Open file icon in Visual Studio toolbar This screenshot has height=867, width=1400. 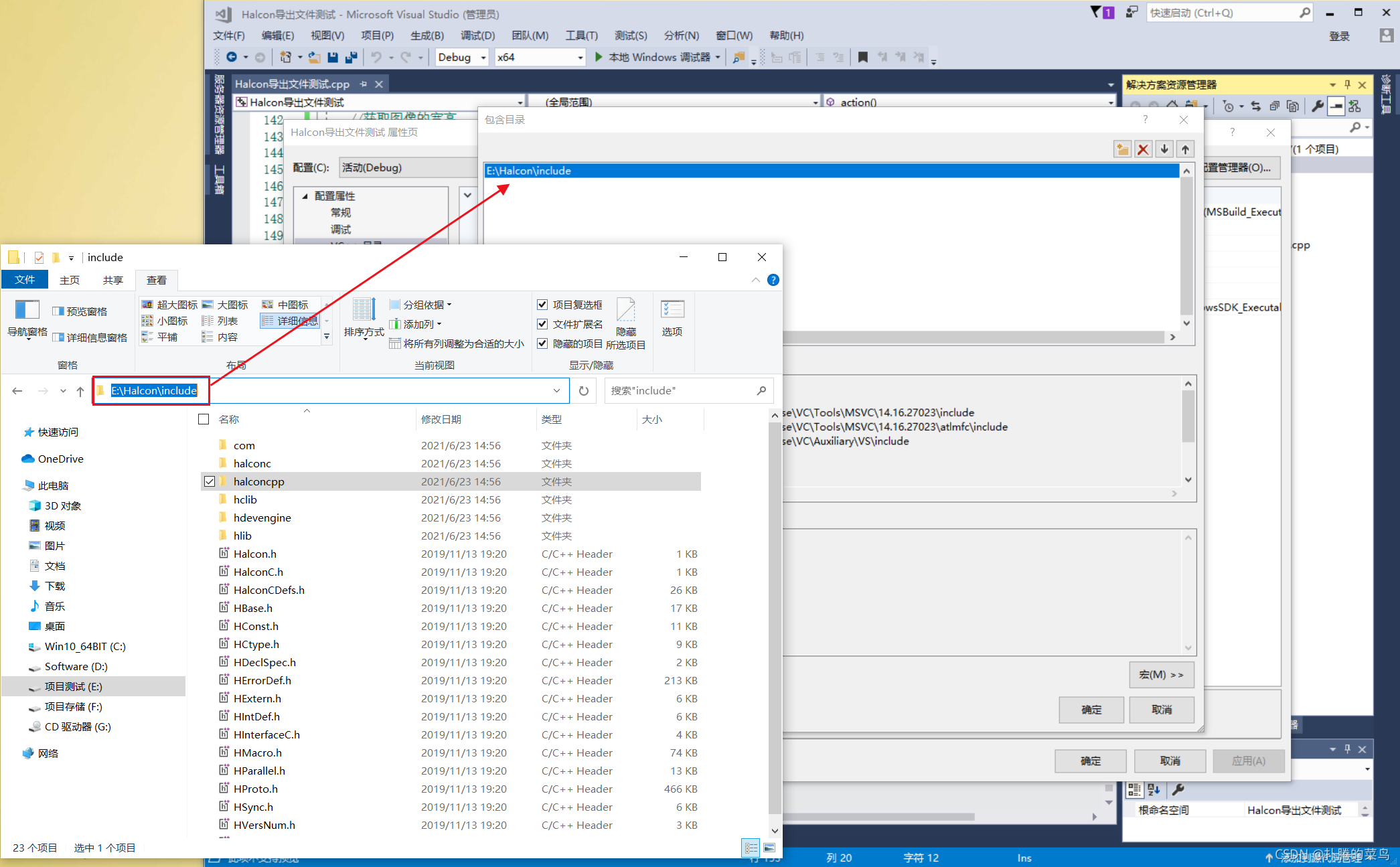pos(314,58)
